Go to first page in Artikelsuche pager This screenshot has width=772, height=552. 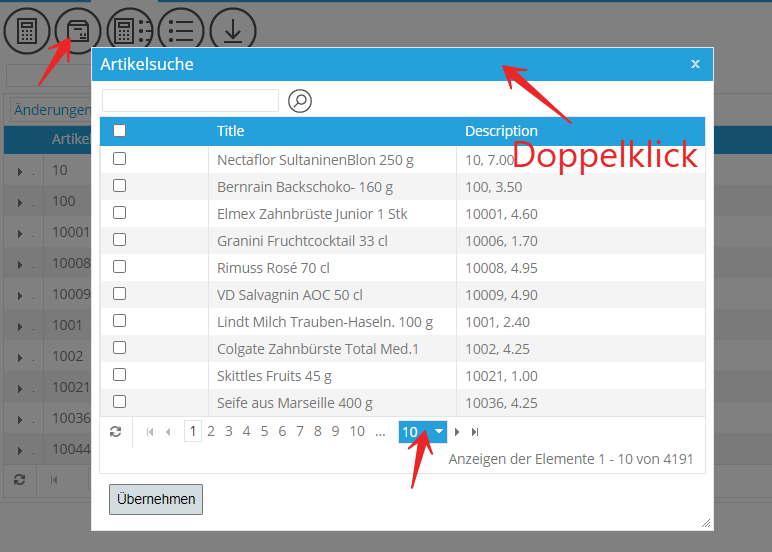coord(150,432)
